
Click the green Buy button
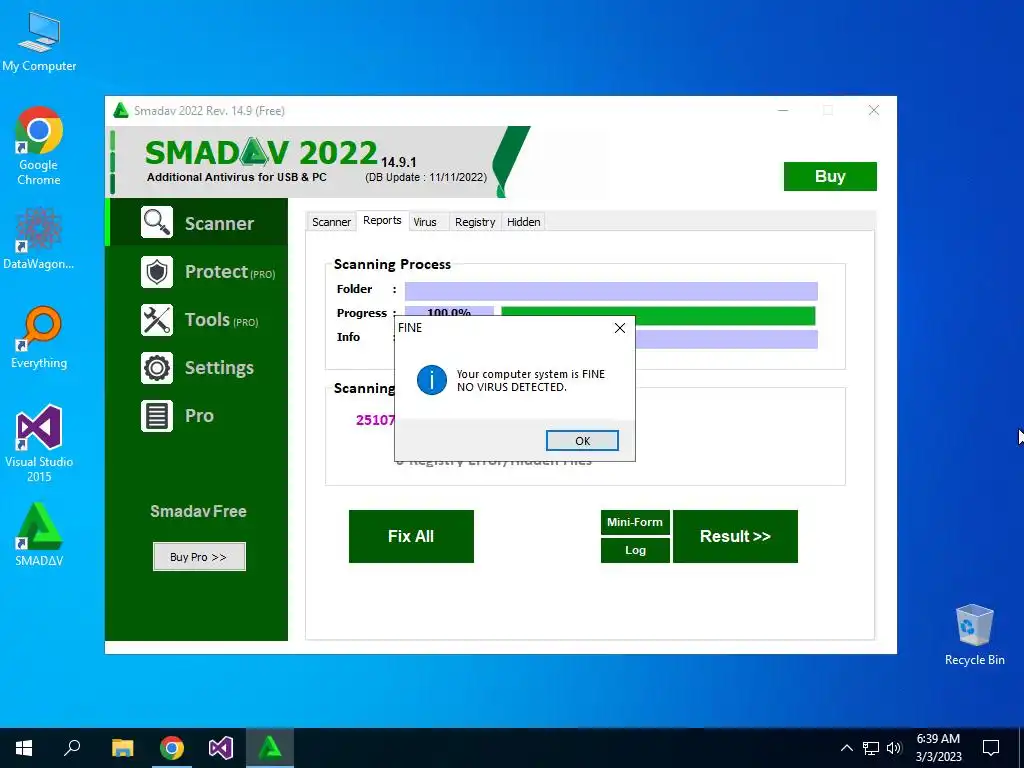pyautogui.click(x=830, y=176)
